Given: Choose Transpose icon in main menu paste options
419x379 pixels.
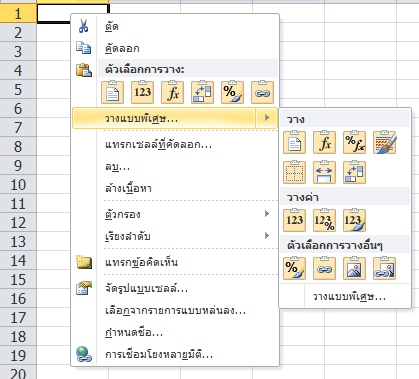Looking at the screenshot, I should [x=202, y=92].
